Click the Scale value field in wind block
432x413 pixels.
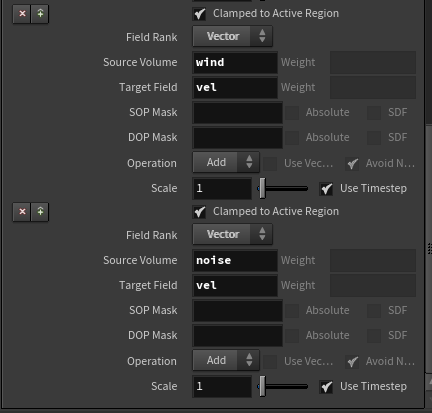tap(222, 189)
